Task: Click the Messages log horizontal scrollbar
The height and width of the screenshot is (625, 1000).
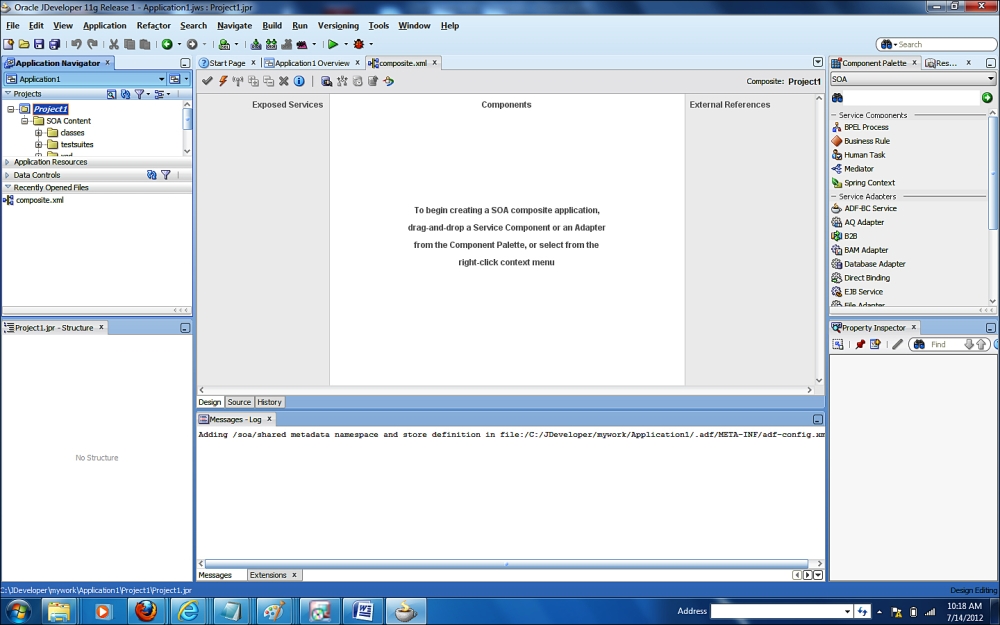Action: click(x=506, y=564)
